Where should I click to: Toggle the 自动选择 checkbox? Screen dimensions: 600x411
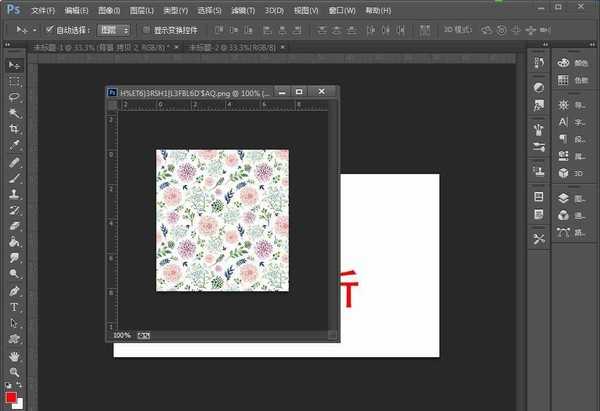50,30
